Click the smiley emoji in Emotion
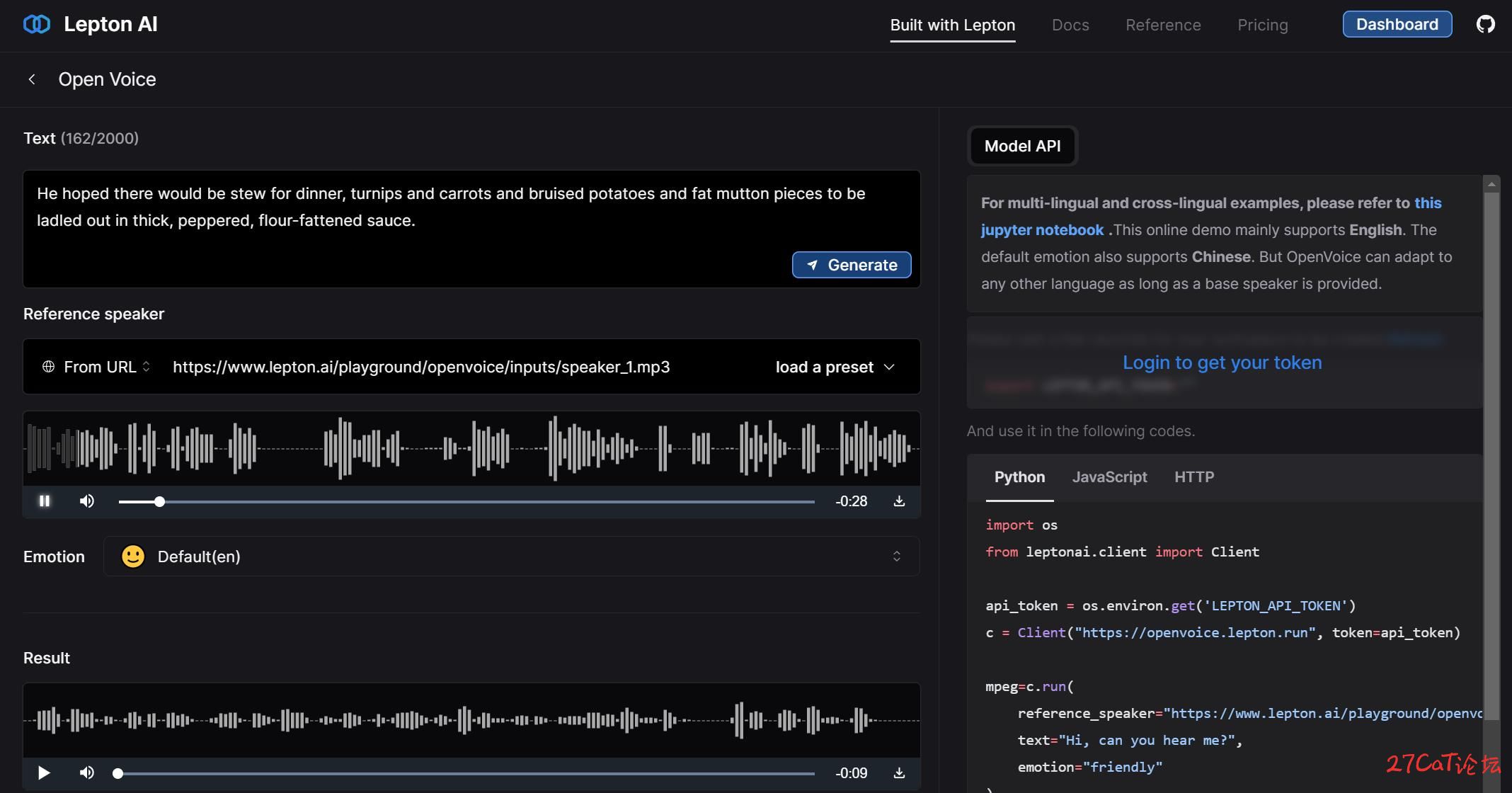 133,557
